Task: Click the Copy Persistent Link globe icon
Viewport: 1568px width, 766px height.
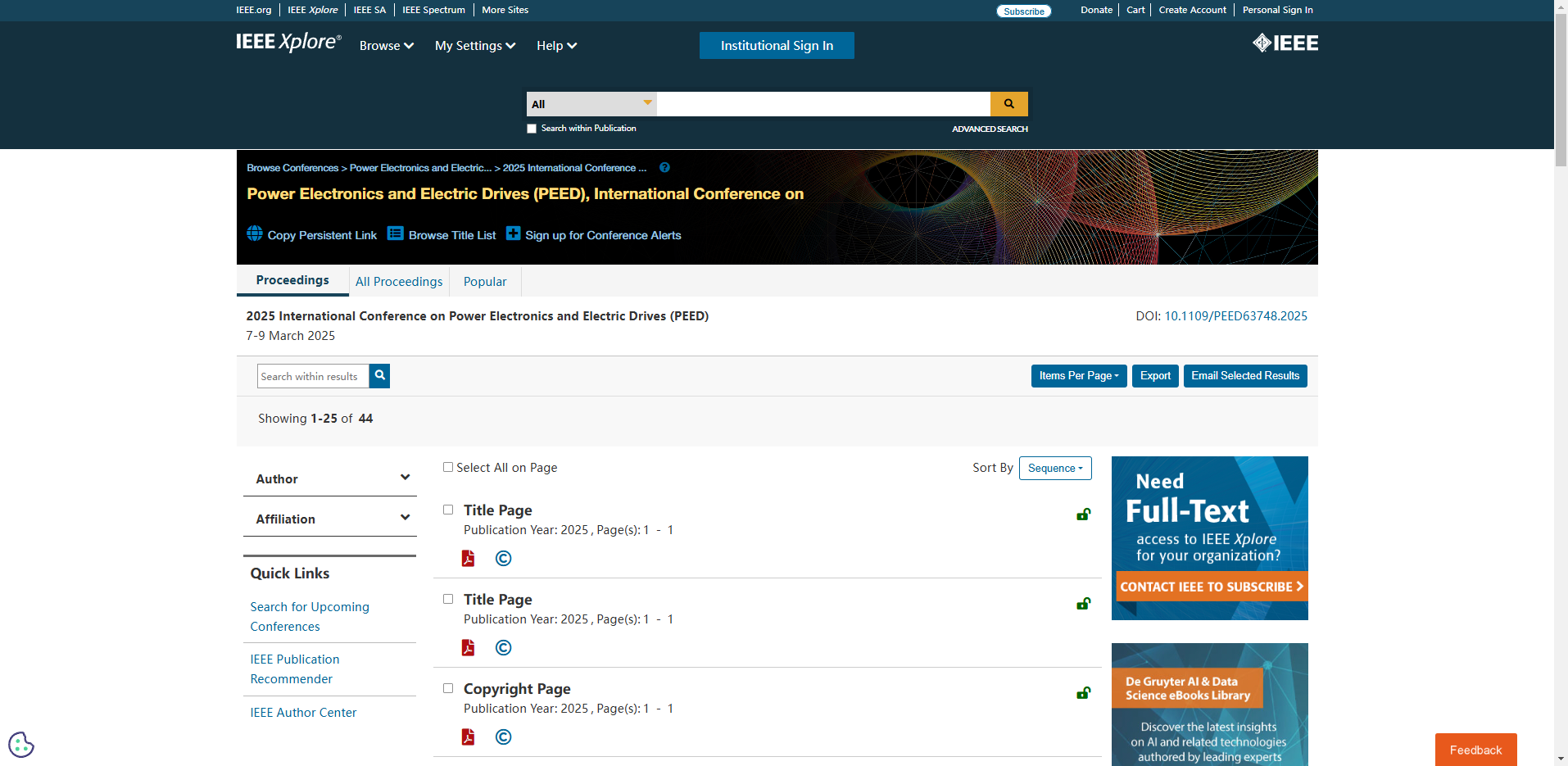Action: pos(255,233)
